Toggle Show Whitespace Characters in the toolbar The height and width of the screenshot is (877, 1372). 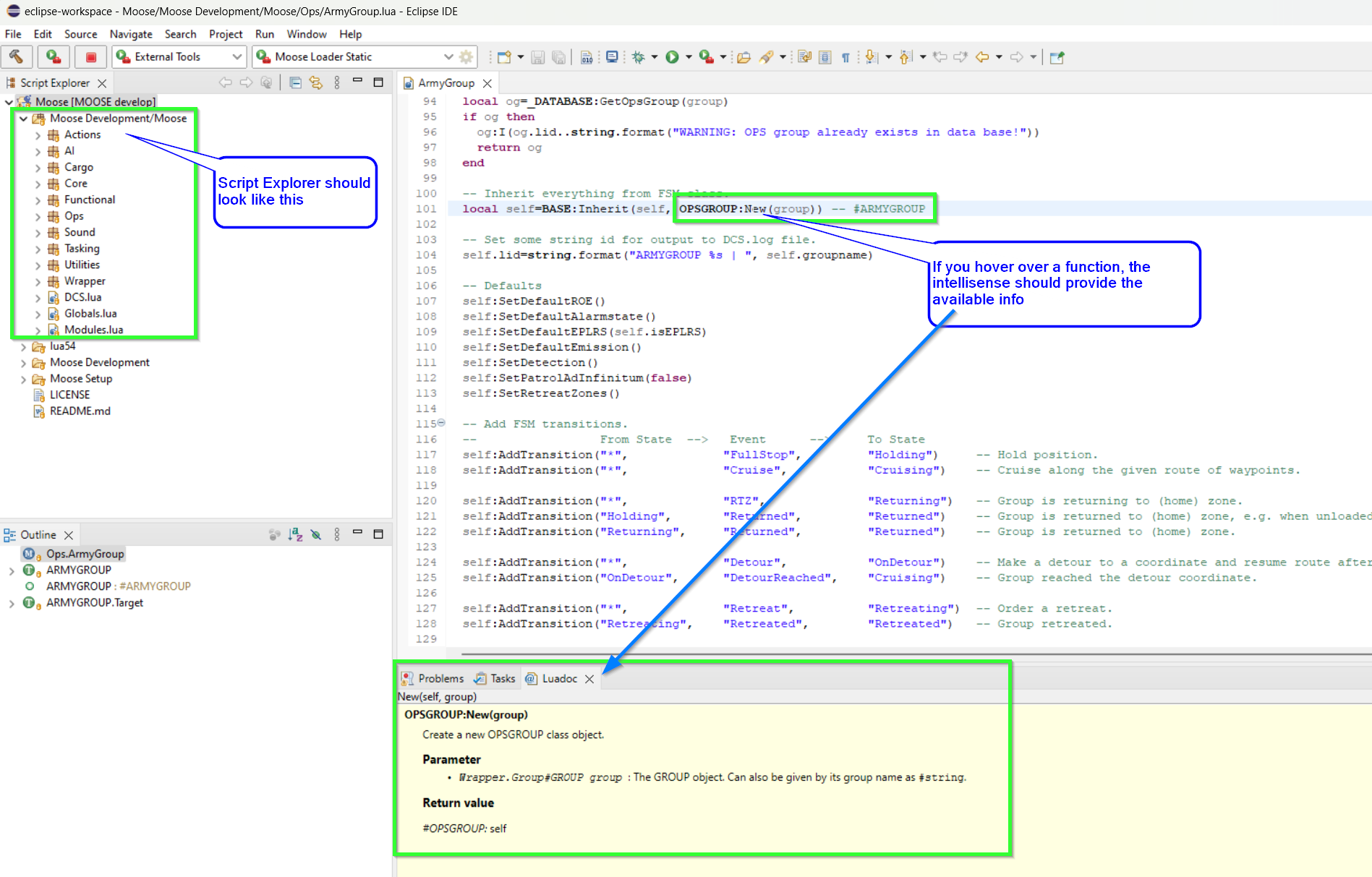845,56
